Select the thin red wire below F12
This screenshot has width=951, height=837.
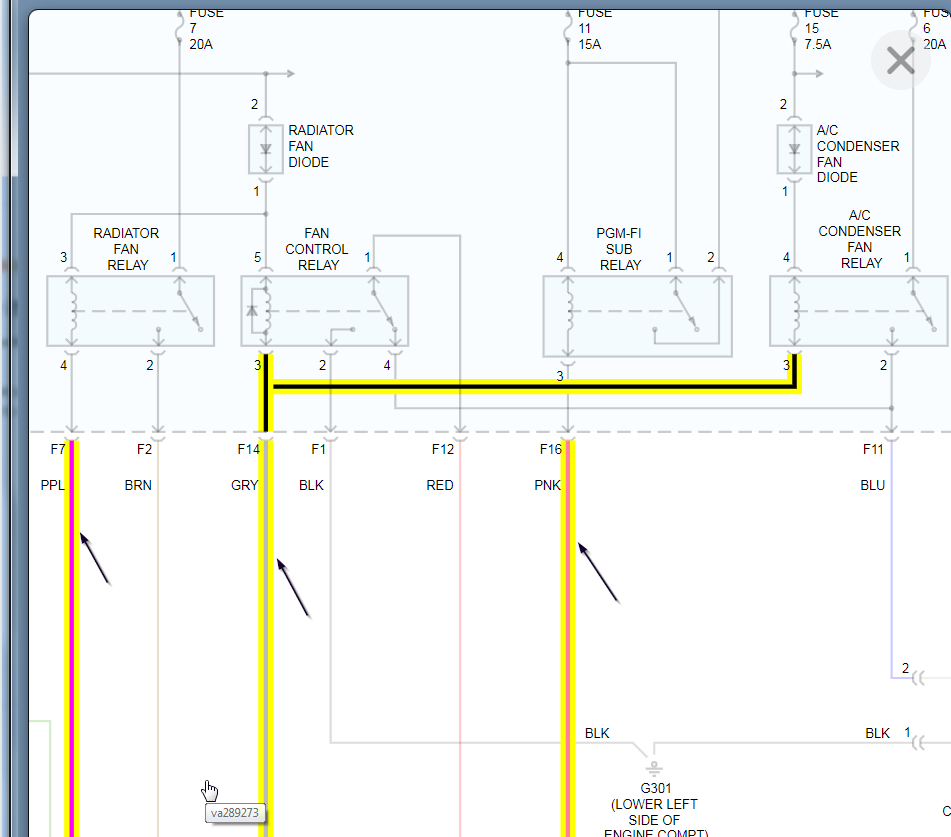click(x=460, y=620)
